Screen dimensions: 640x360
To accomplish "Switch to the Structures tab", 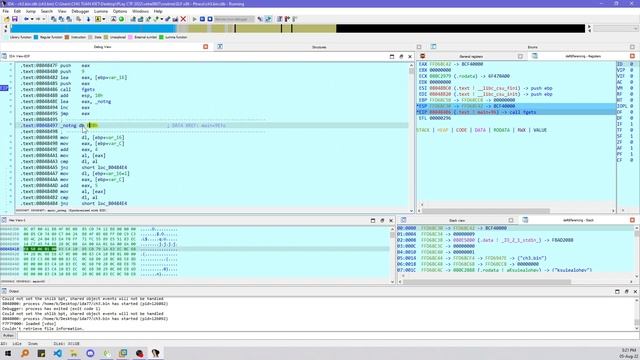I will pos(319,47).
